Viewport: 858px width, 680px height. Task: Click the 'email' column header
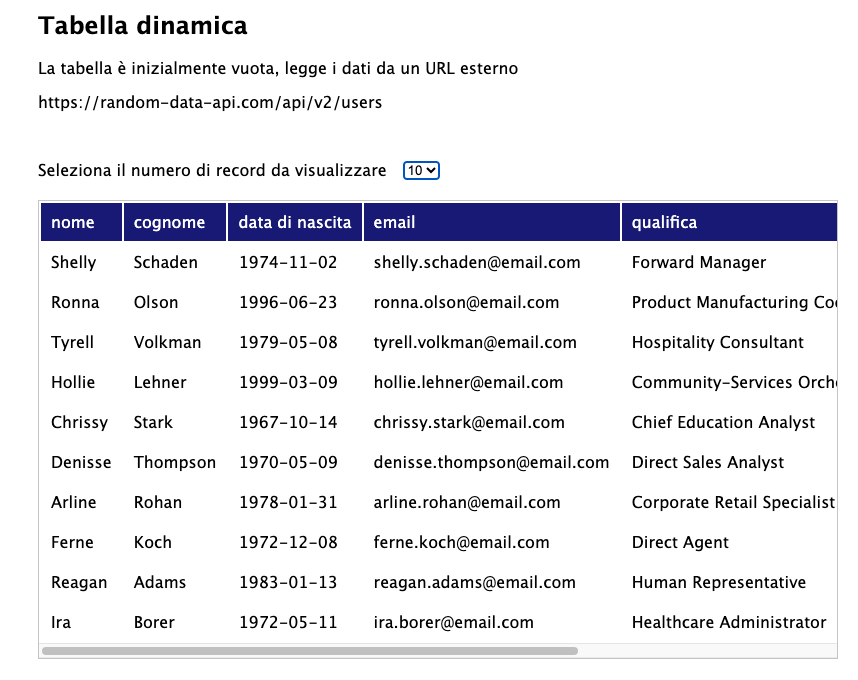click(394, 222)
